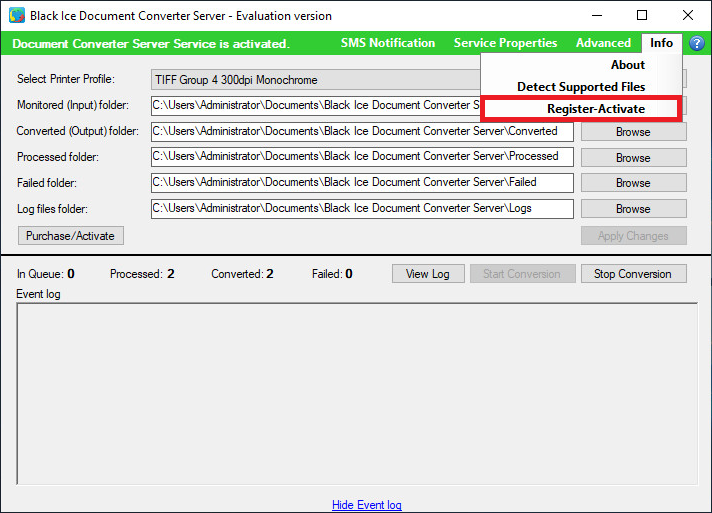Click the 'Document Converter Server Service is activated.' status text
This screenshot has width=712, height=513.
click(x=151, y=44)
